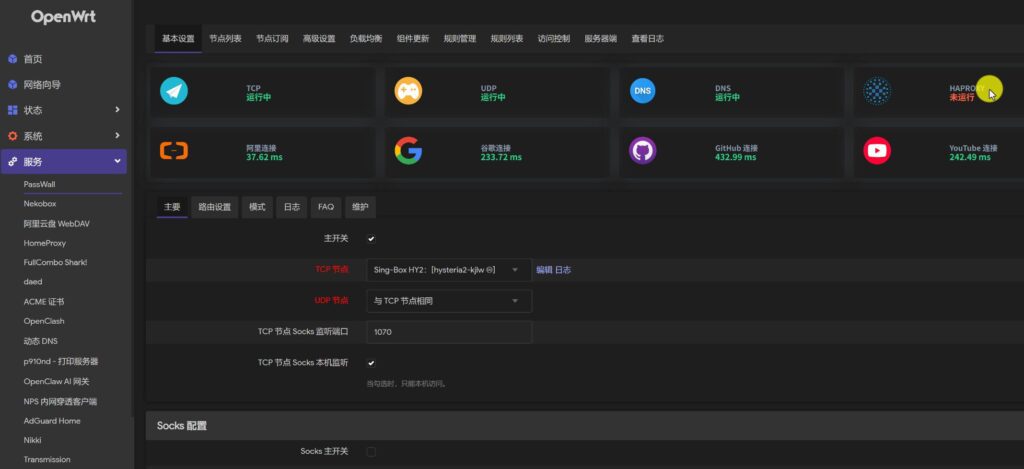Open the component update (组件更新) tab
The width and height of the screenshot is (1024, 469).
click(x=413, y=39)
